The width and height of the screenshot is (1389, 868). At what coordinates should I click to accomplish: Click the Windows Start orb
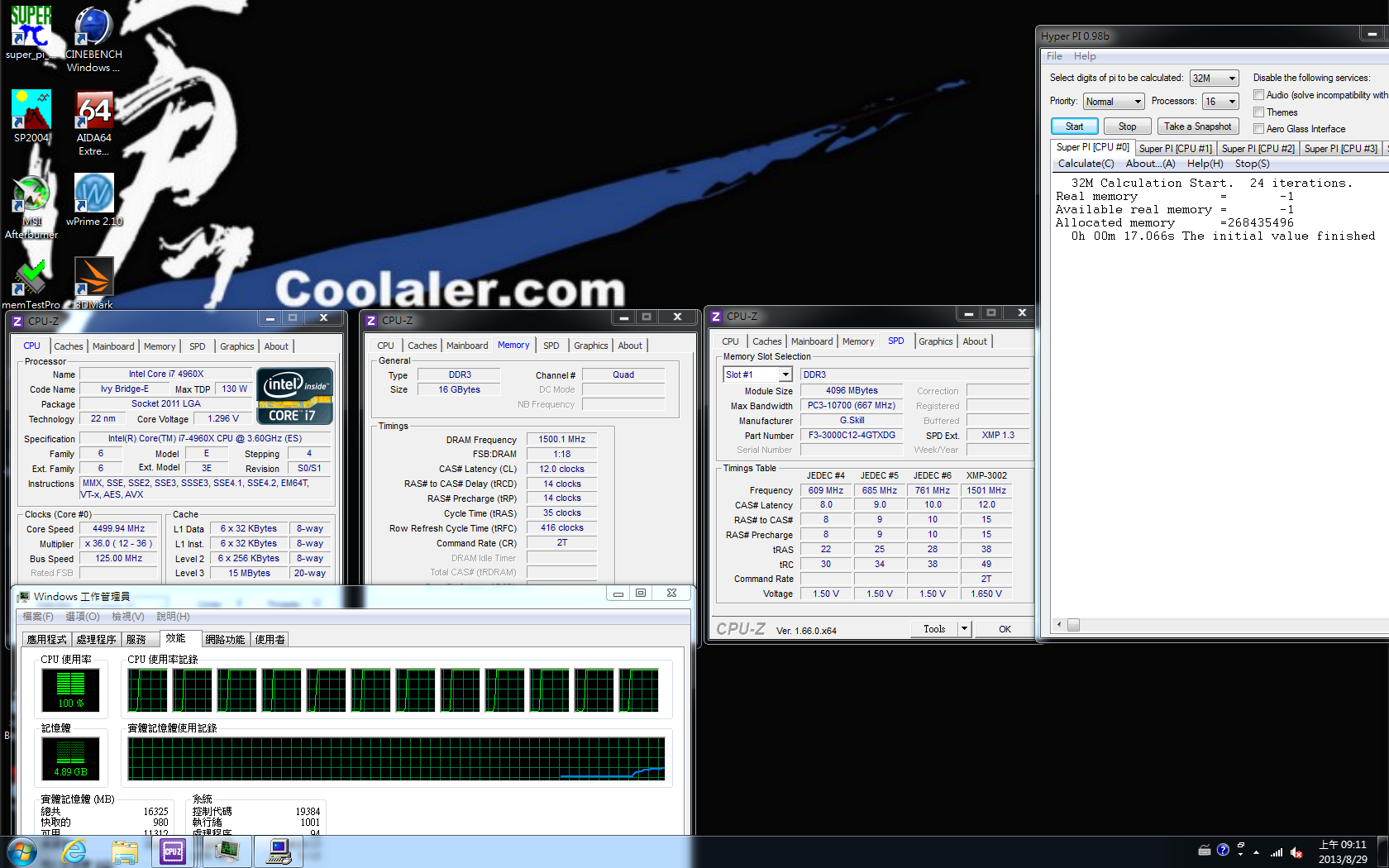(x=21, y=851)
